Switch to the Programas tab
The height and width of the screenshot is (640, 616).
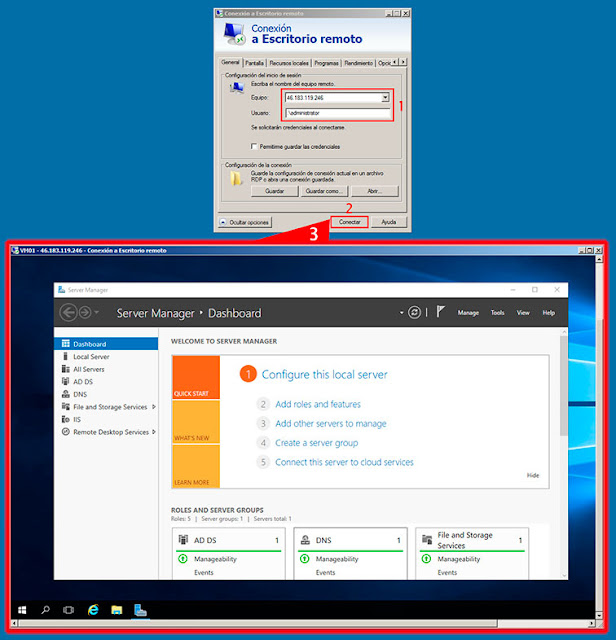click(x=326, y=63)
